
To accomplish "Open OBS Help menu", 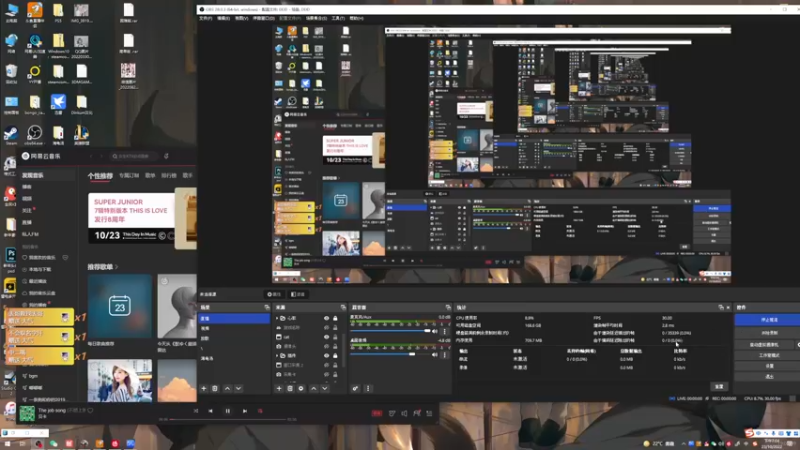I will [x=357, y=18].
